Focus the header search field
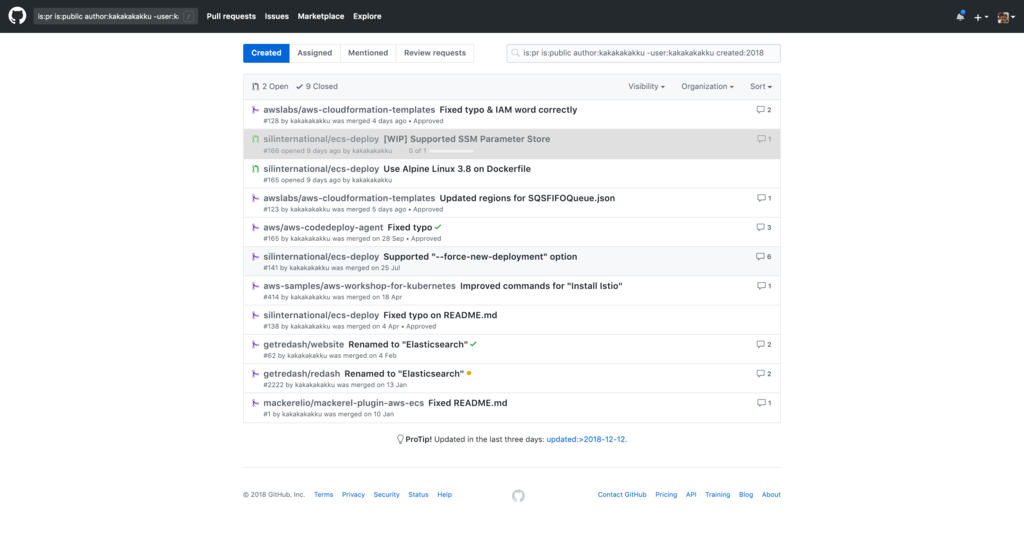Image resolution: width=1024 pixels, height=559 pixels. pos(115,16)
